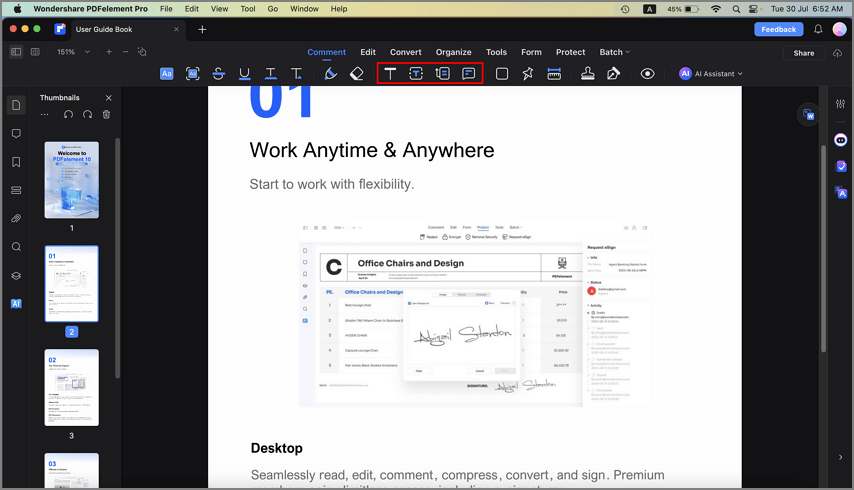
Task: Rotate page counterclockwise in Thumbnails
Action: [x=68, y=114]
